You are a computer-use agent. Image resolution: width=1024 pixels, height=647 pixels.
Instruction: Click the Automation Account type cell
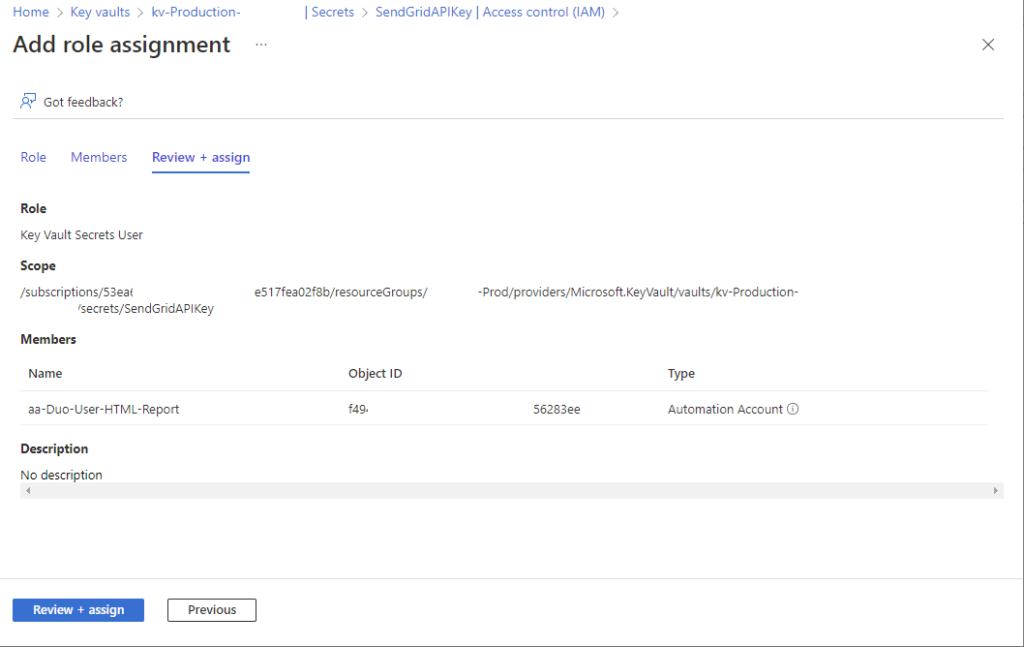tap(725, 409)
